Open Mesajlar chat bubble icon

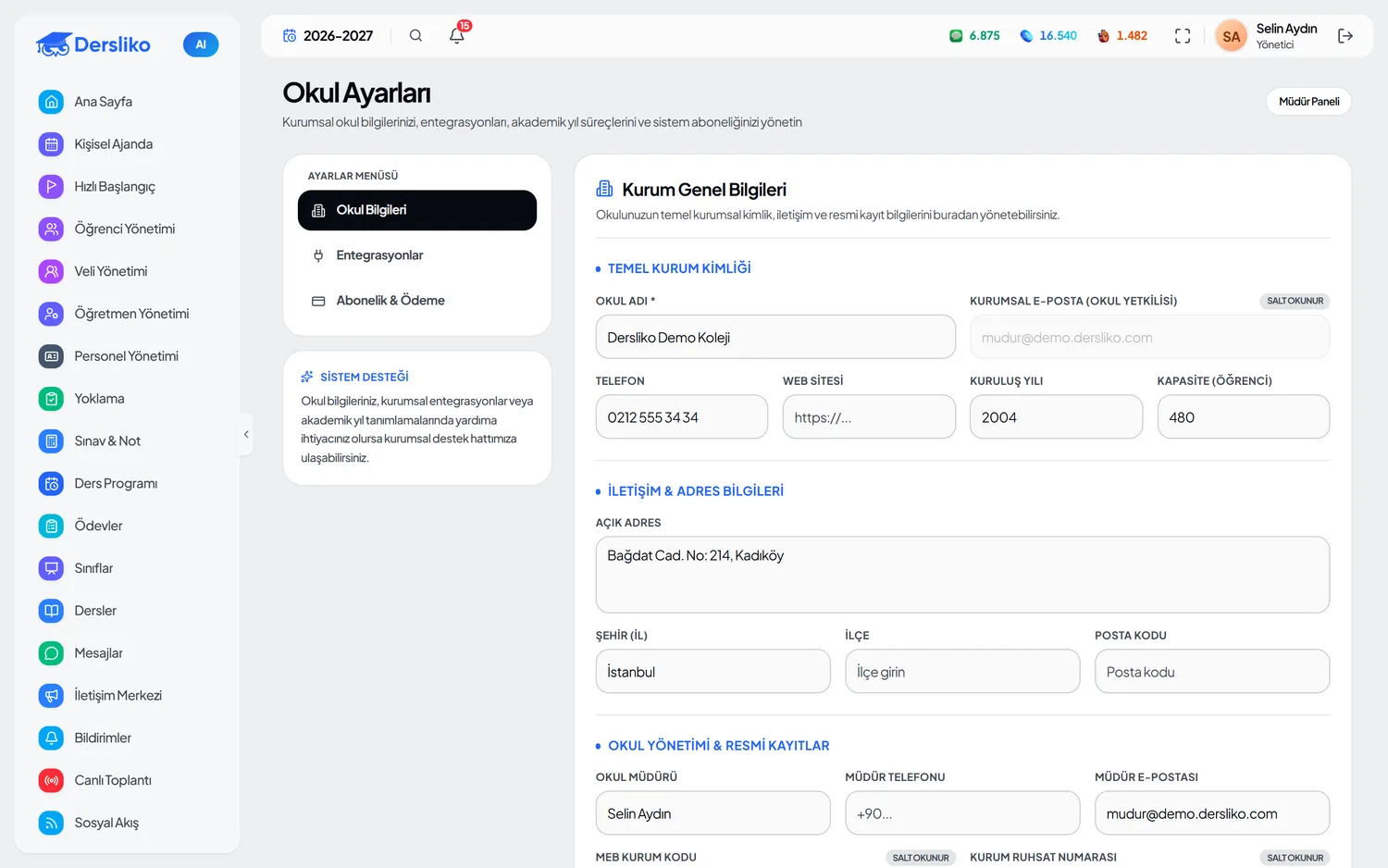[x=52, y=653]
